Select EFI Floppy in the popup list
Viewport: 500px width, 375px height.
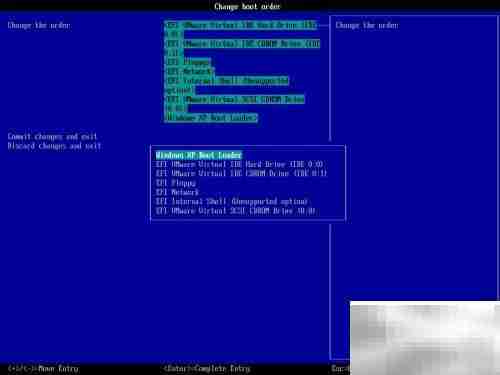coord(176,183)
